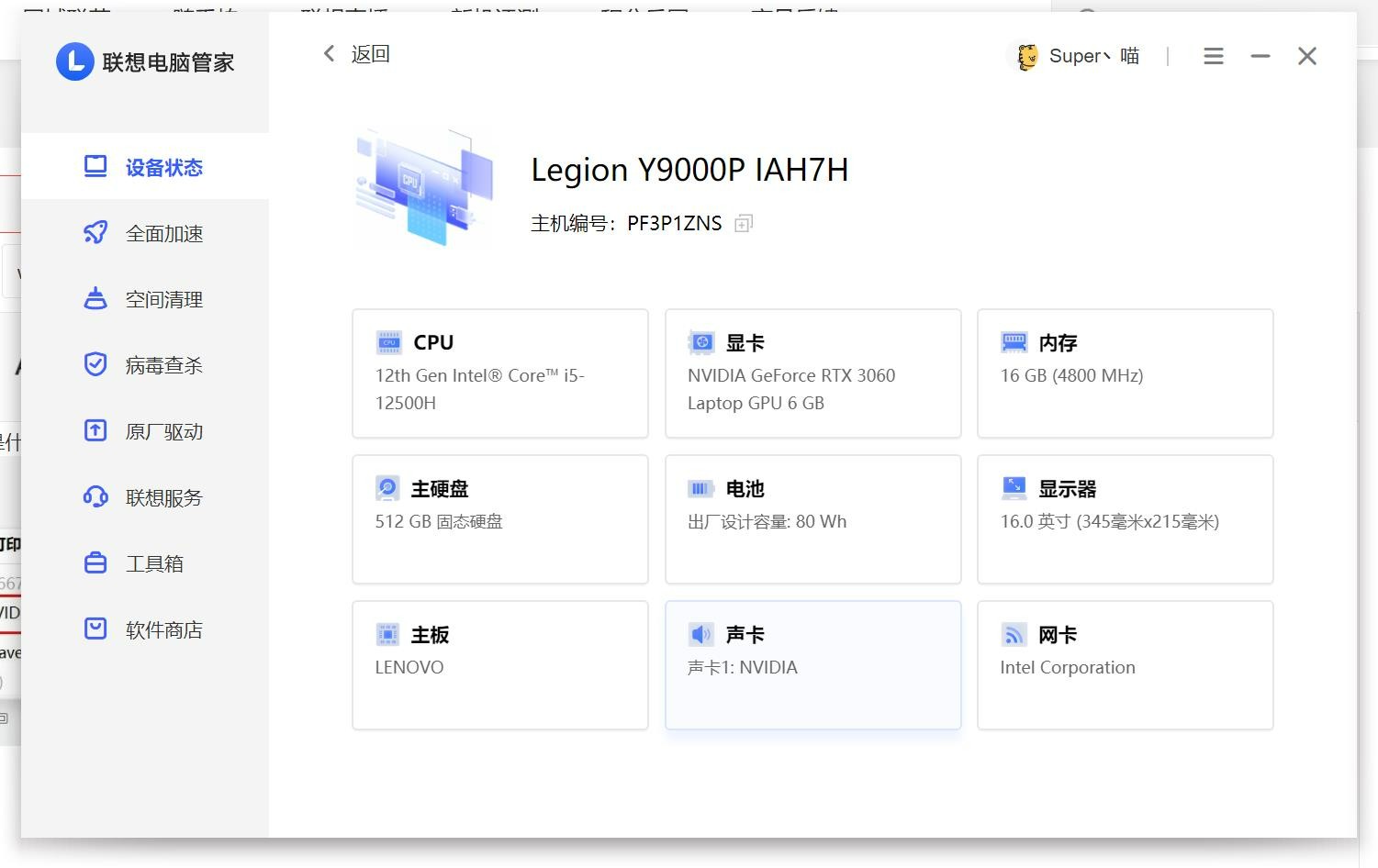
Task: Click the 声卡 speaker icon
Action: [x=701, y=634]
